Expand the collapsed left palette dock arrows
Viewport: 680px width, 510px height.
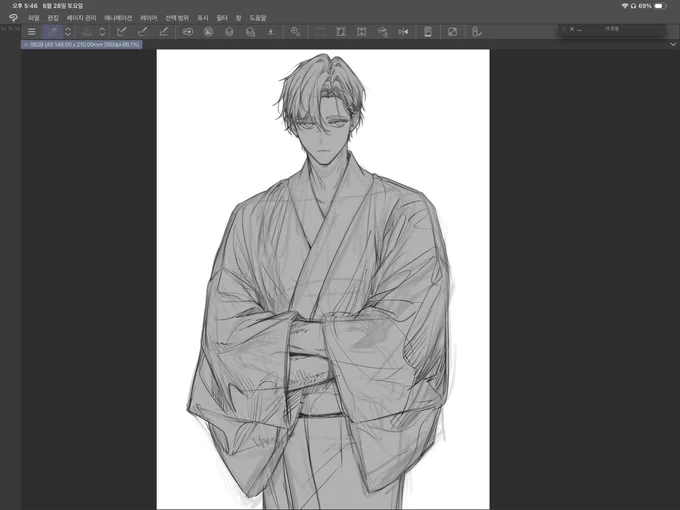10,29
